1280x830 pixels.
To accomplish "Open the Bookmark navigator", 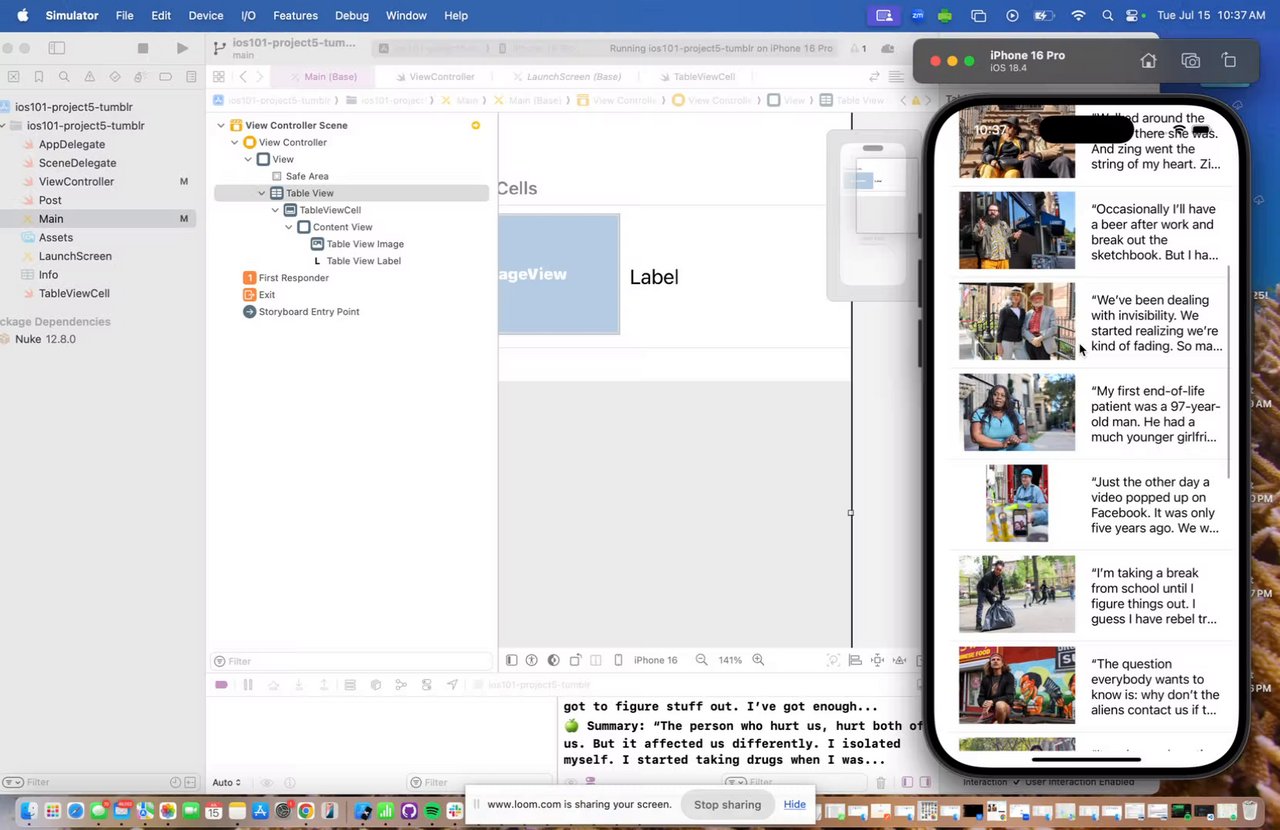I will pyautogui.click(x=39, y=77).
